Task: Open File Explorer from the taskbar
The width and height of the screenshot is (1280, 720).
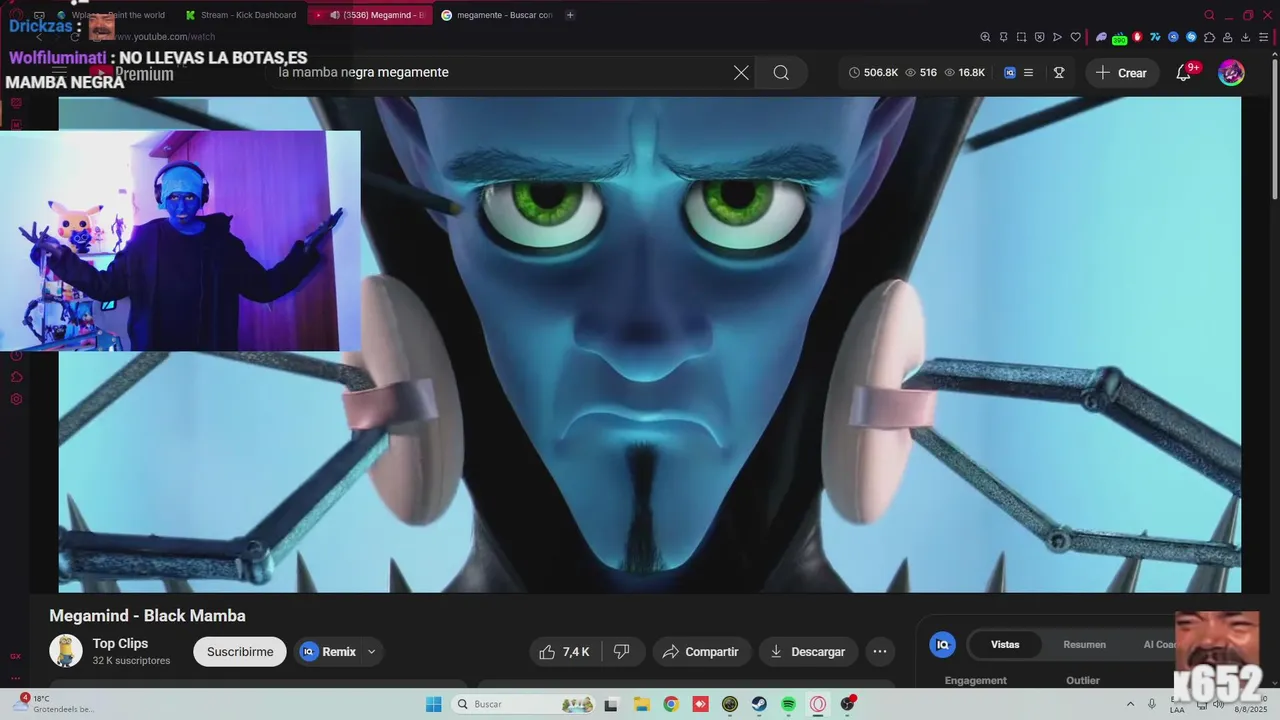Action: 641,704
